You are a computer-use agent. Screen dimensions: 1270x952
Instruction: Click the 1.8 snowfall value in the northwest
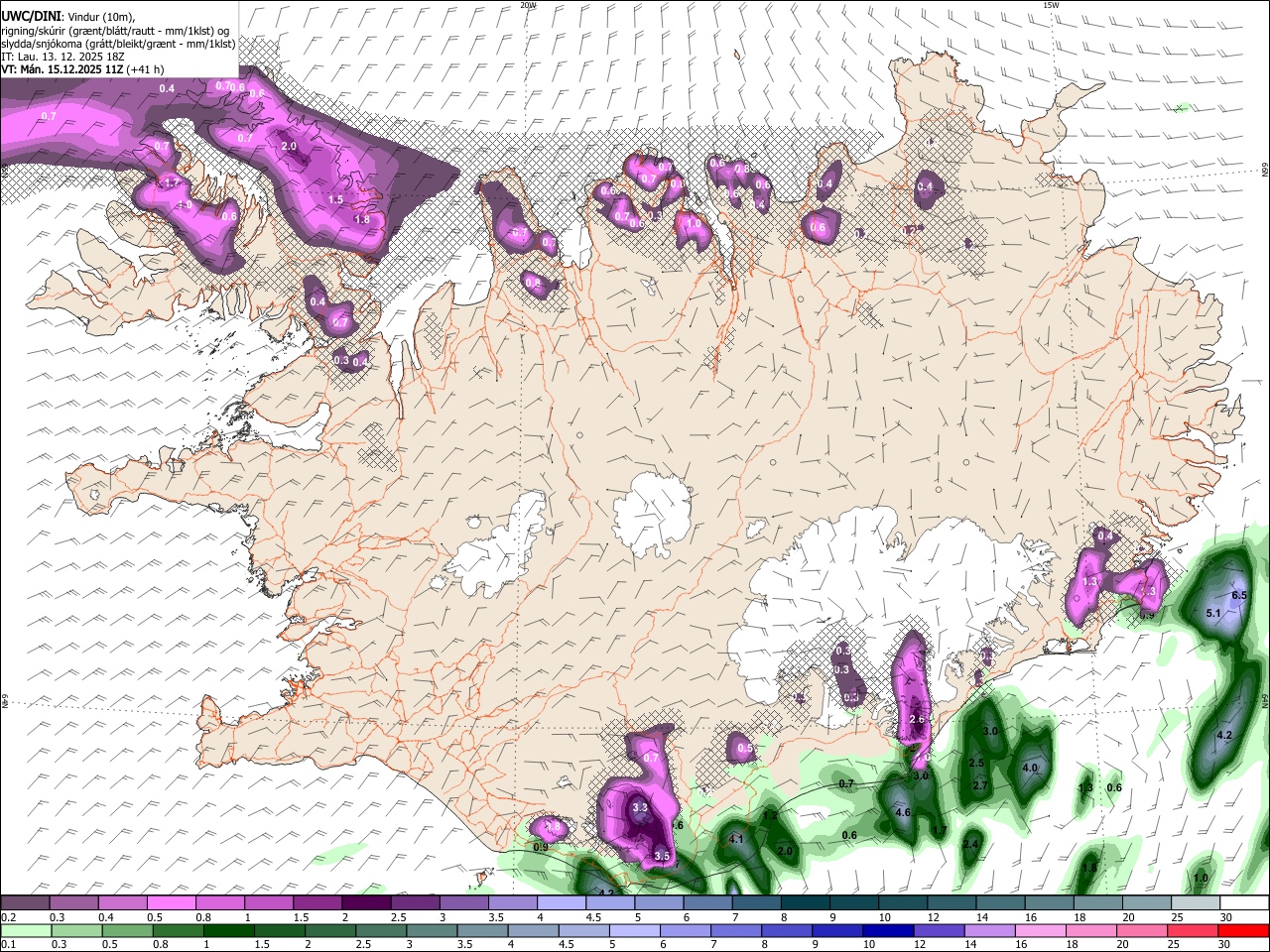click(x=362, y=220)
